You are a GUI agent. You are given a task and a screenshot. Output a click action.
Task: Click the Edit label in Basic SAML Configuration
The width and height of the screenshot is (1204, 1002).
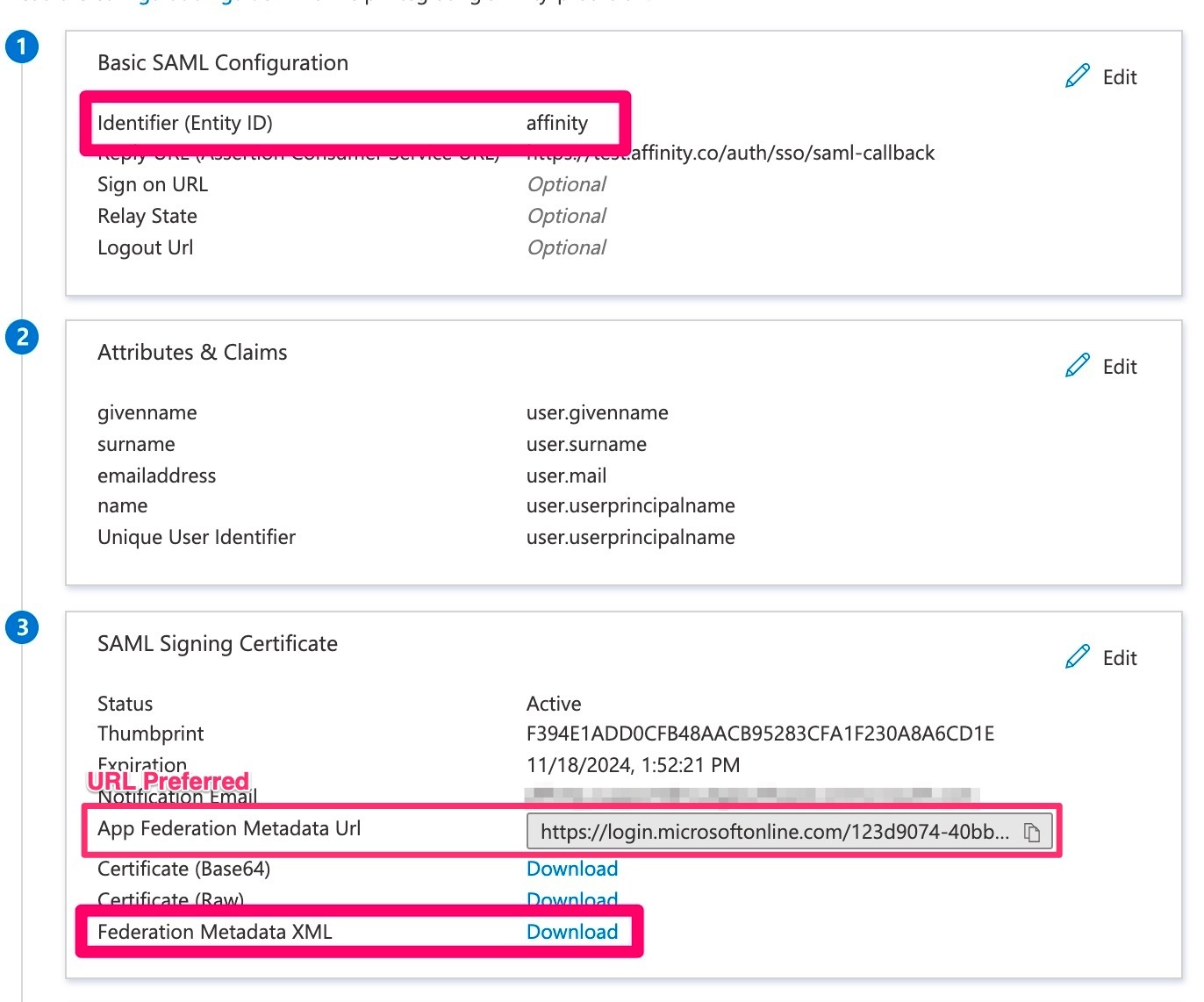point(1119,77)
